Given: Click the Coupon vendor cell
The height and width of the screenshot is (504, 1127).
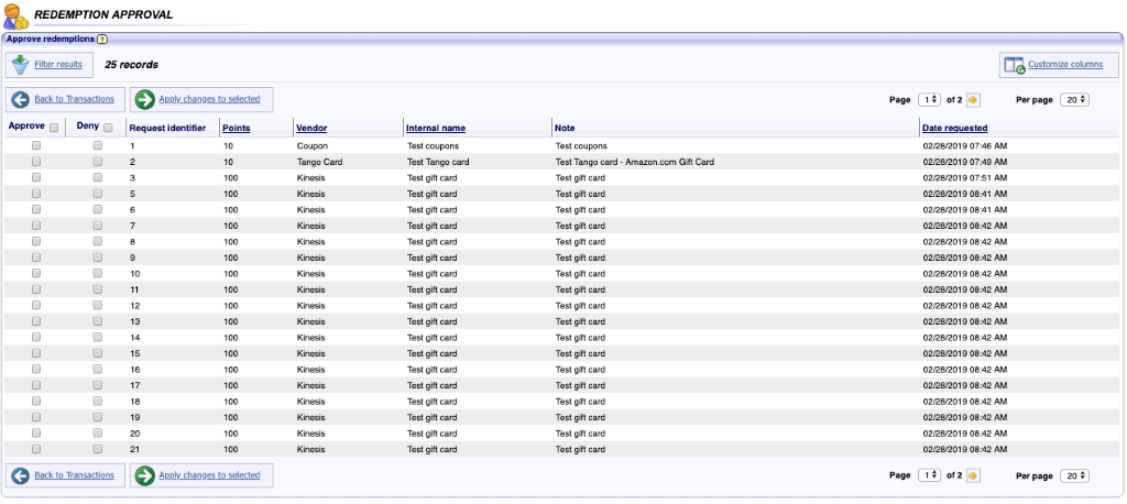Looking at the screenshot, I should pyautogui.click(x=312, y=146).
